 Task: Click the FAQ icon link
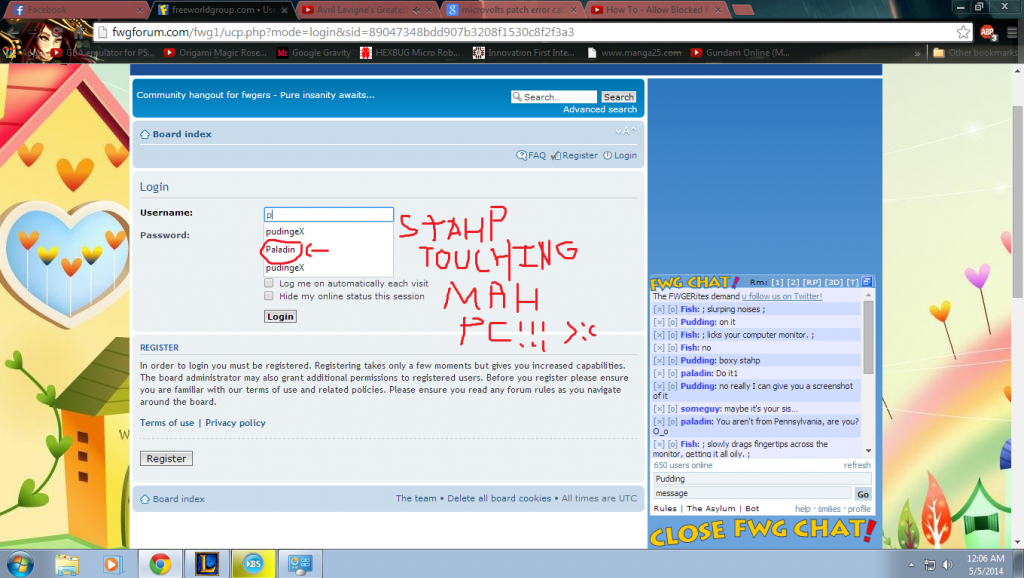click(531, 156)
